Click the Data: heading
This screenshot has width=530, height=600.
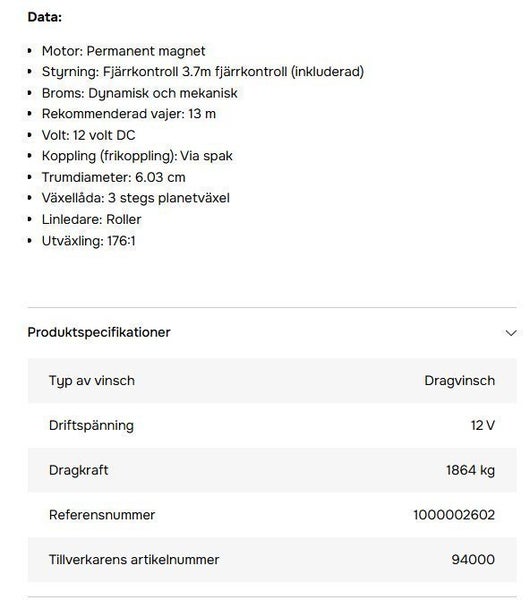click(44, 17)
